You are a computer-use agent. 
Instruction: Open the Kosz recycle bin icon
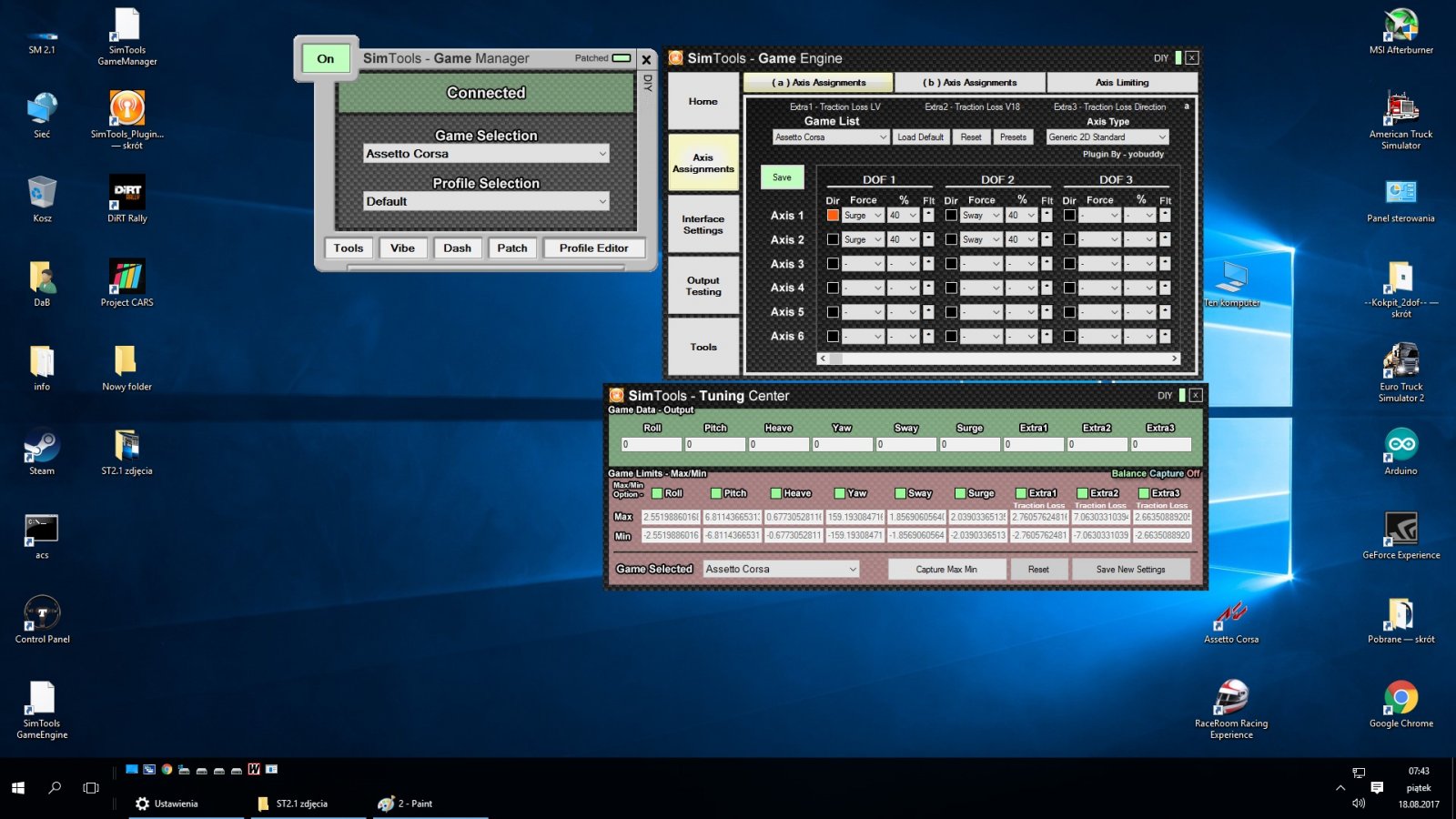point(42,199)
